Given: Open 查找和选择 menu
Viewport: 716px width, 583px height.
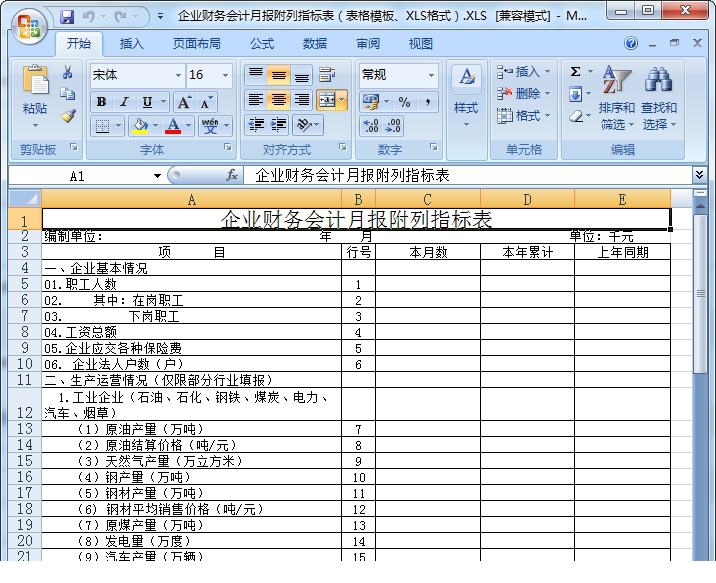Looking at the screenshot, I should [659, 97].
